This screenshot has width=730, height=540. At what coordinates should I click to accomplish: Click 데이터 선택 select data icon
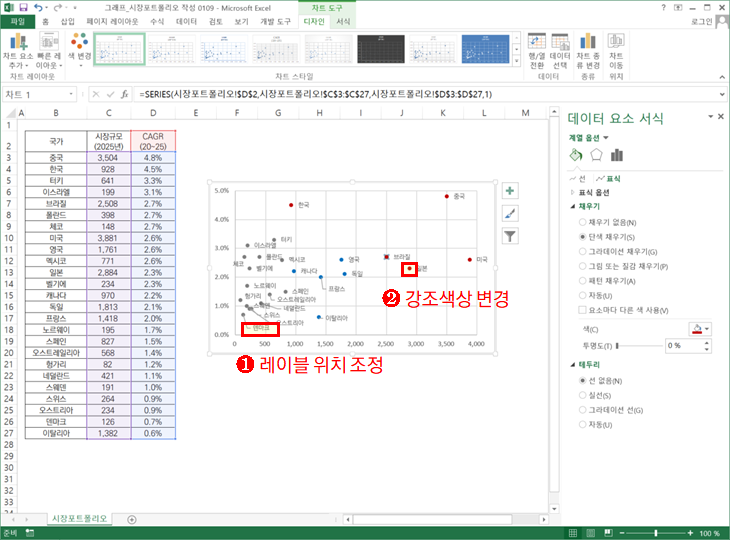[560, 51]
